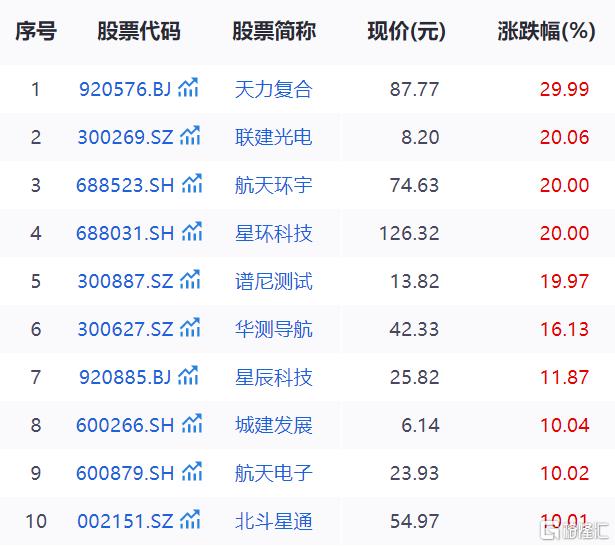Open chart icon beside 300627.SZ

click(190, 327)
